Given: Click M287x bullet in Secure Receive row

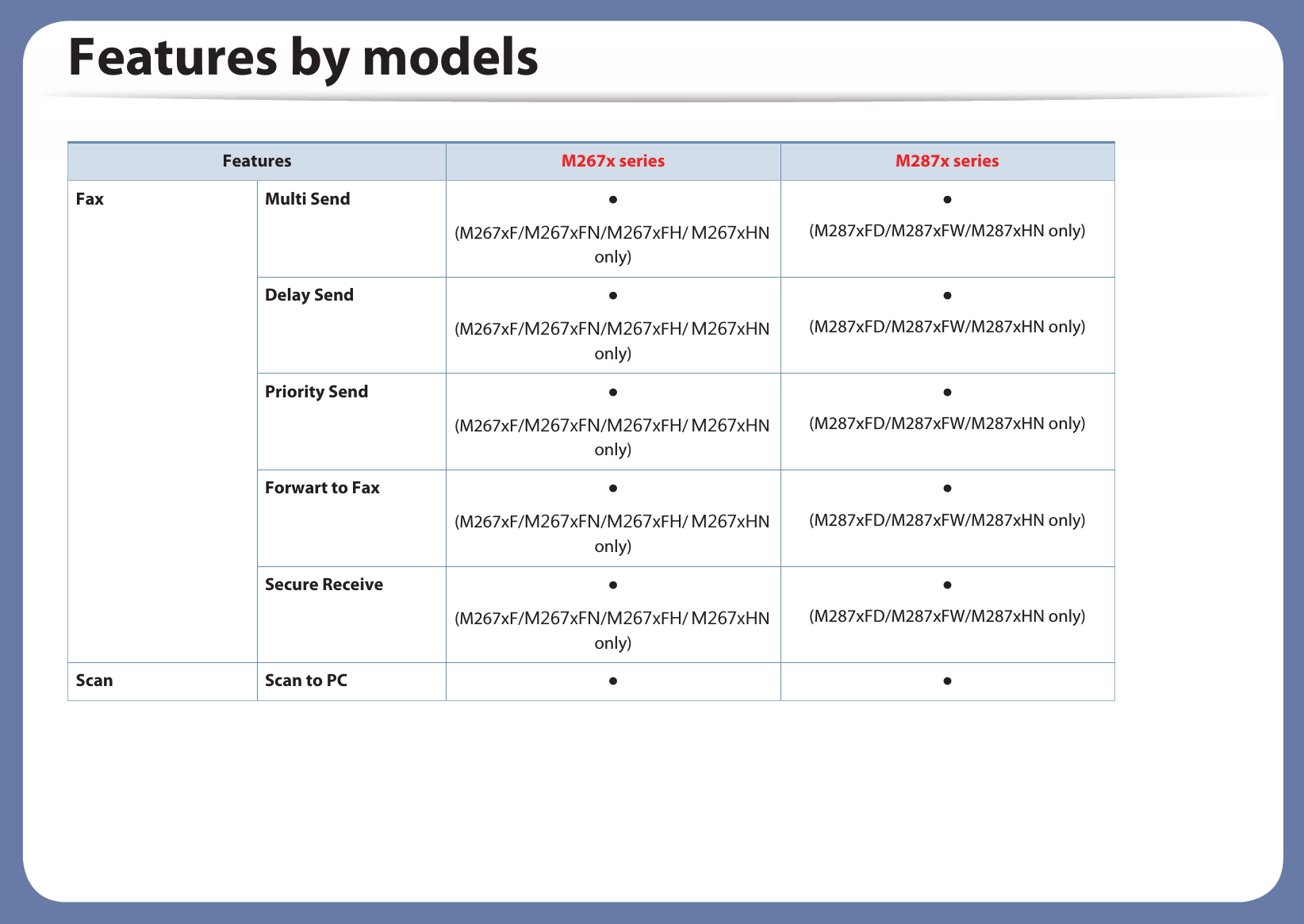Looking at the screenshot, I should pyautogui.click(x=947, y=585).
